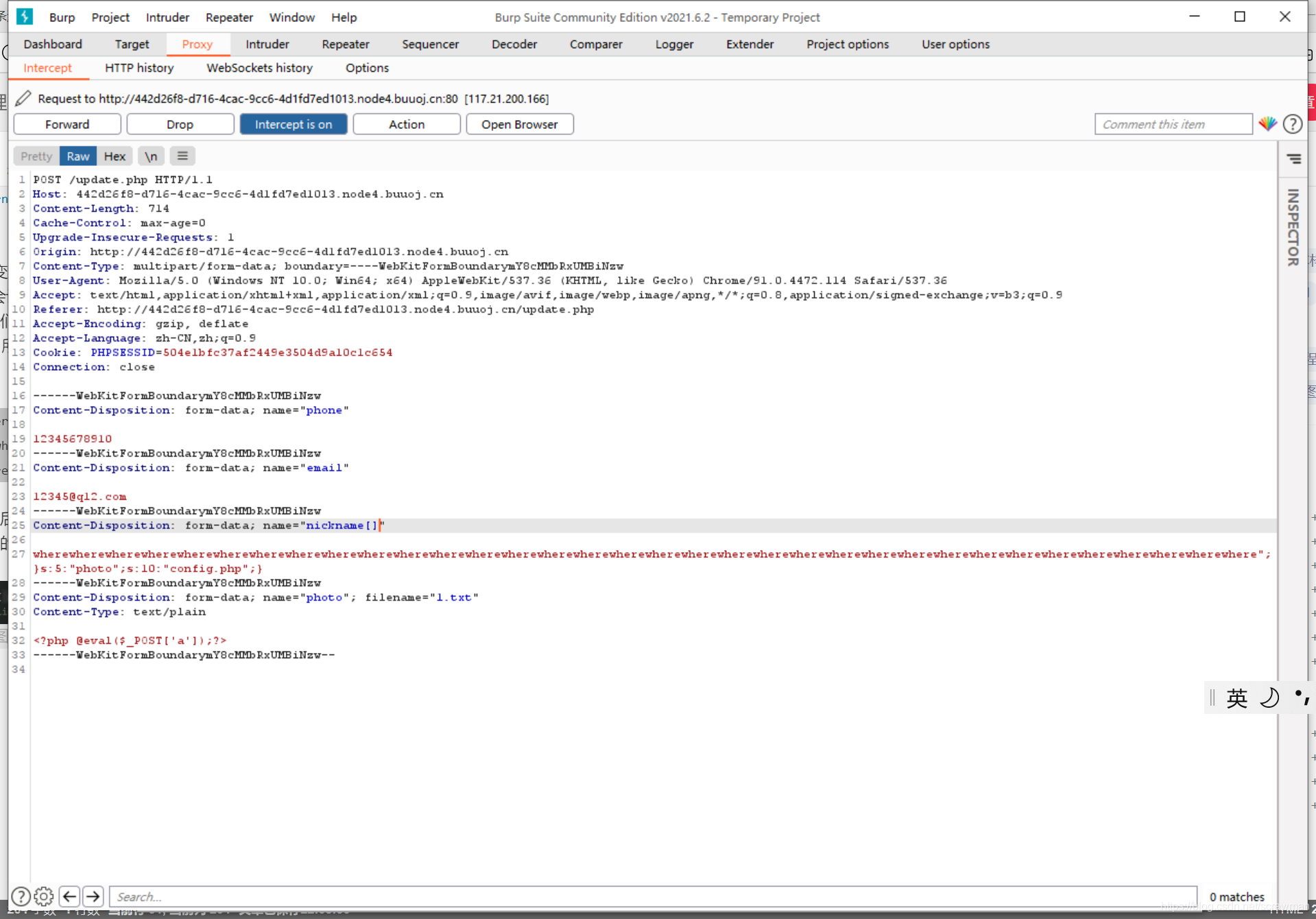Click the nickname[] parameter name in request
Image resolution: width=1316 pixels, height=919 pixels.
pyautogui.click(x=342, y=525)
